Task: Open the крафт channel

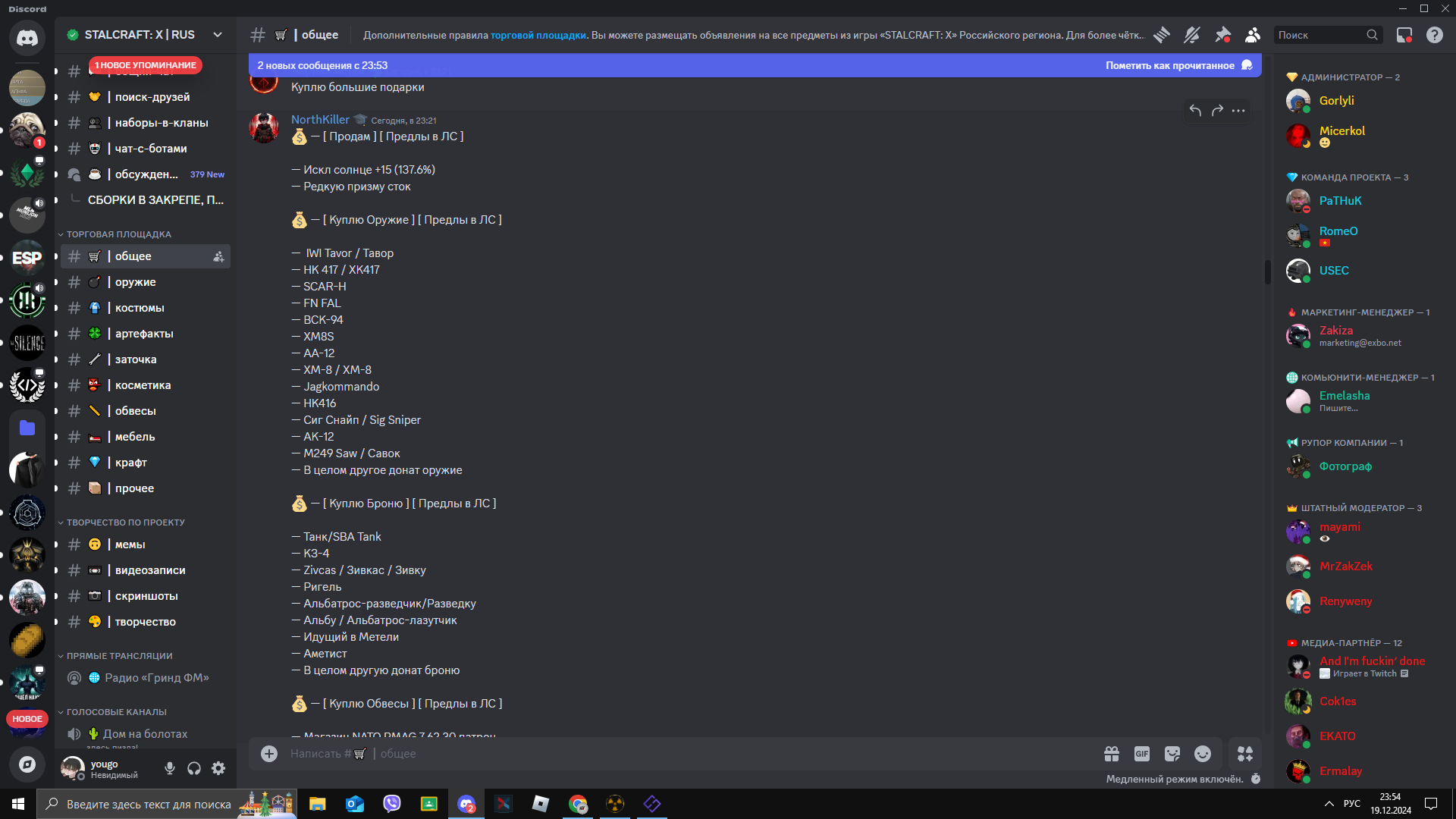Action: point(146,463)
